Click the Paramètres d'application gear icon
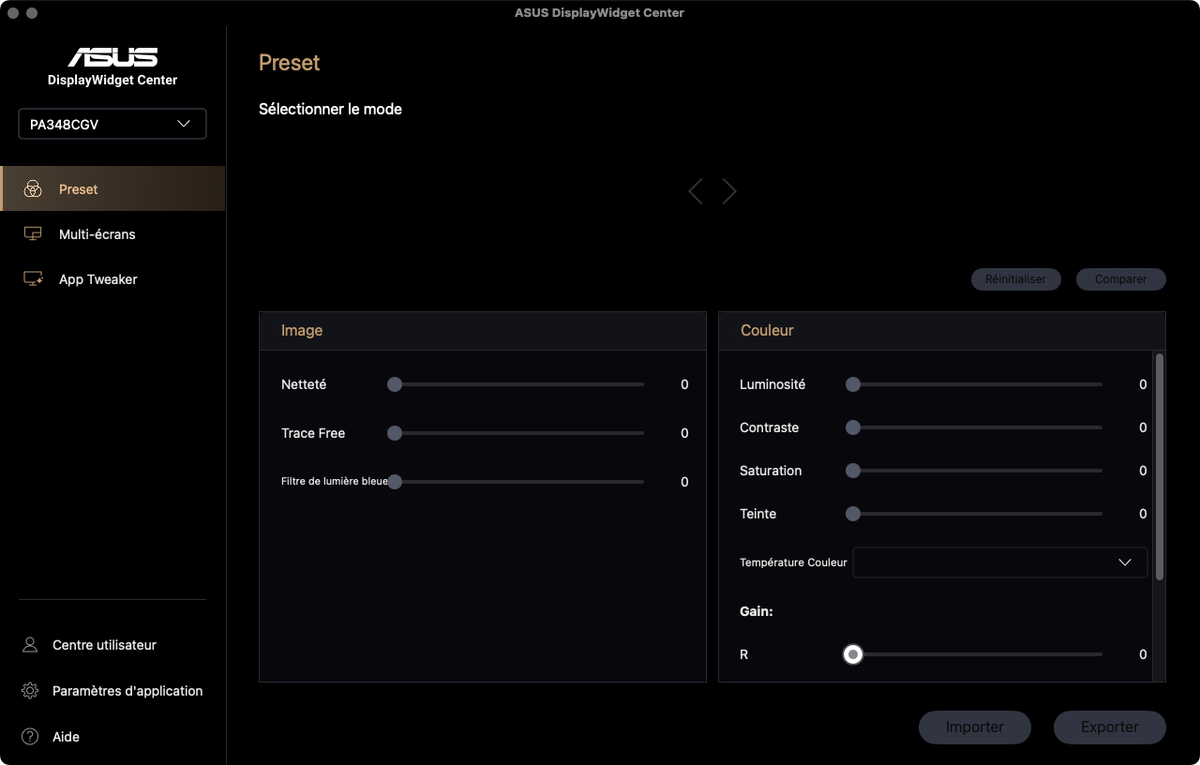Image resolution: width=1200 pixels, height=765 pixels. (x=30, y=691)
